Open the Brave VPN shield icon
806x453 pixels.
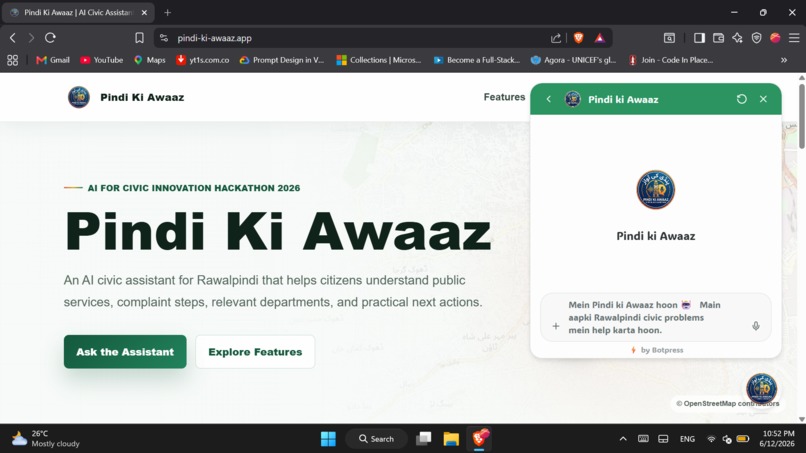756,38
